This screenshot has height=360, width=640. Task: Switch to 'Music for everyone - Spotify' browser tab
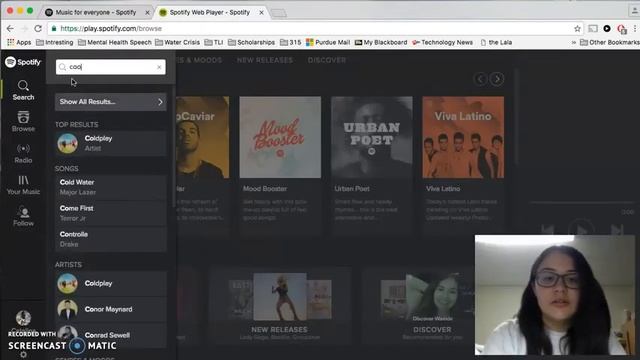96,12
